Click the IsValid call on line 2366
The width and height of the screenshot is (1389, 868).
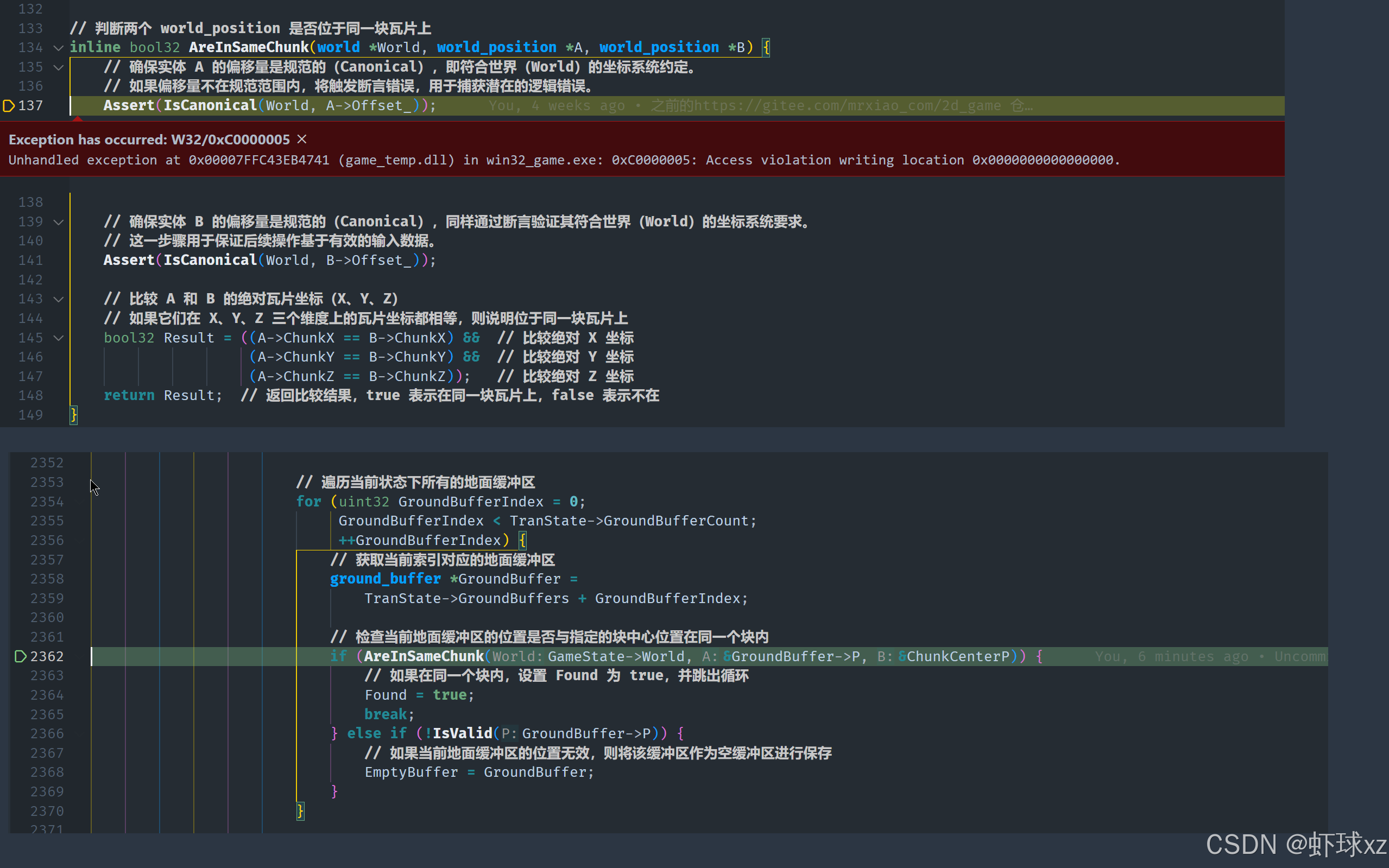coord(462,733)
